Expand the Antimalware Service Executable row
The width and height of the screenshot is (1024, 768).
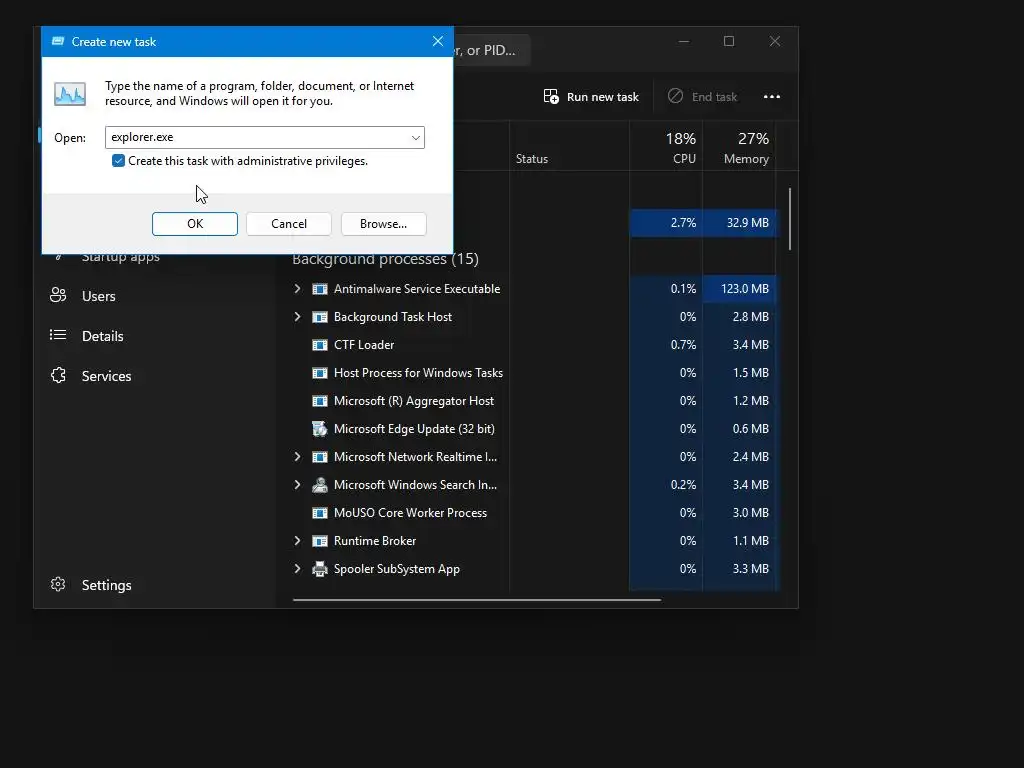pyautogui.click(x=297, y=289)
